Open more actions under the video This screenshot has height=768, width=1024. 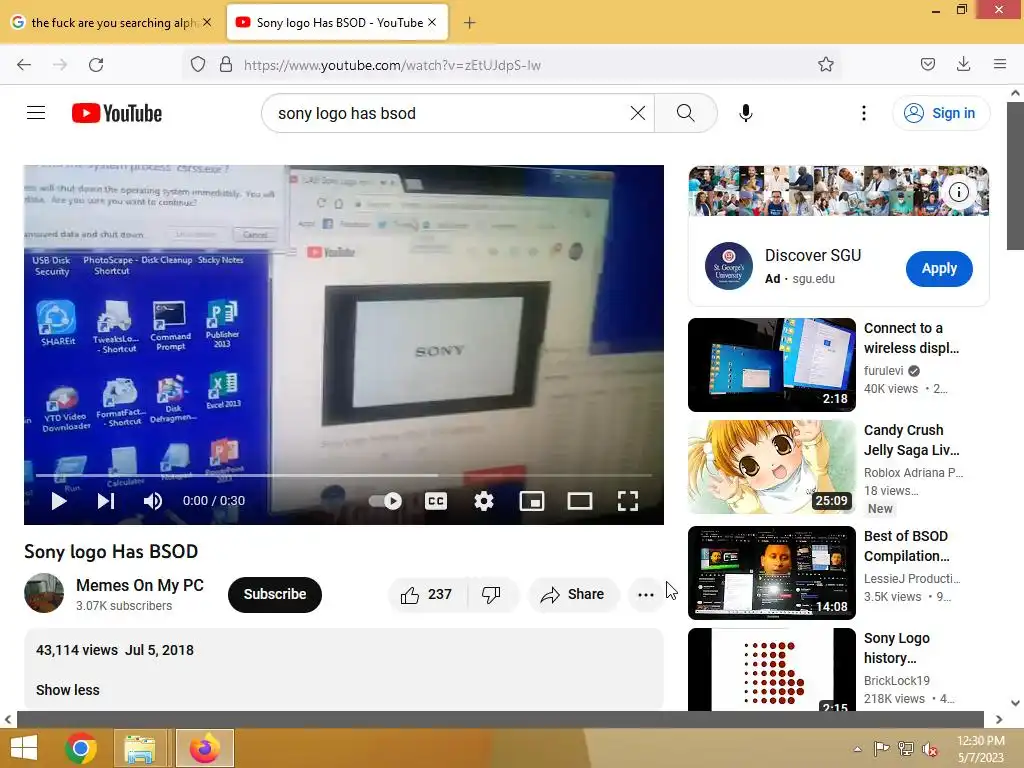645,594
